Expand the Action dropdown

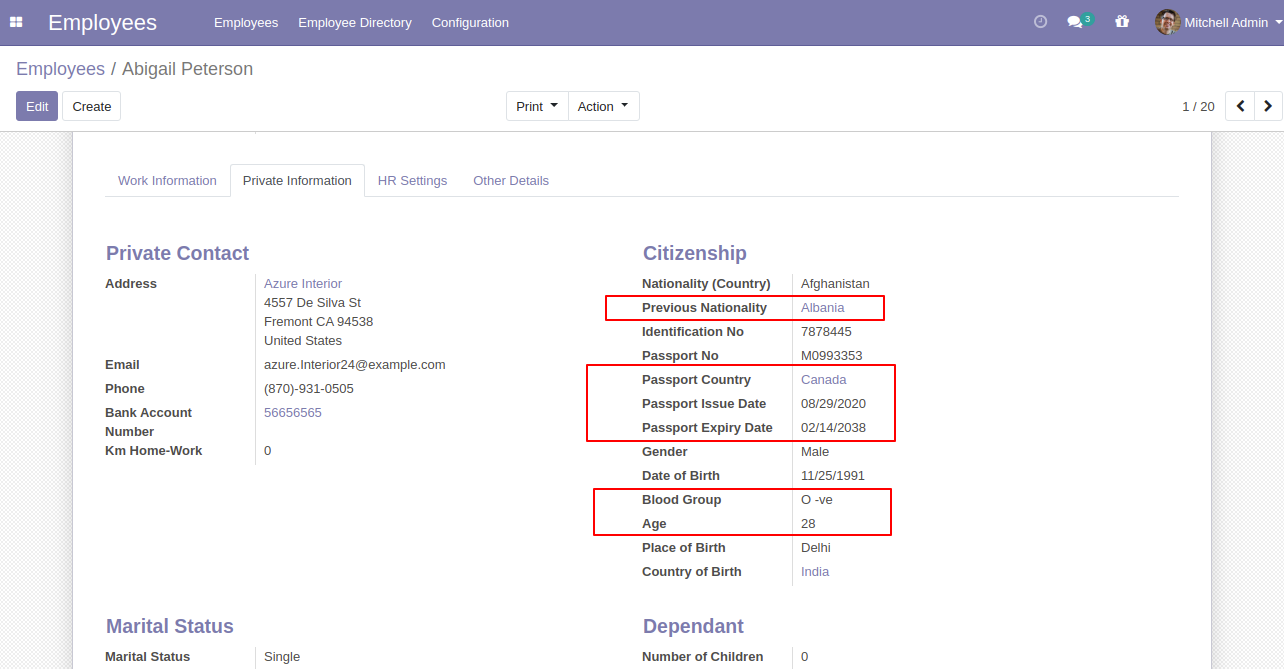[603, 106]
